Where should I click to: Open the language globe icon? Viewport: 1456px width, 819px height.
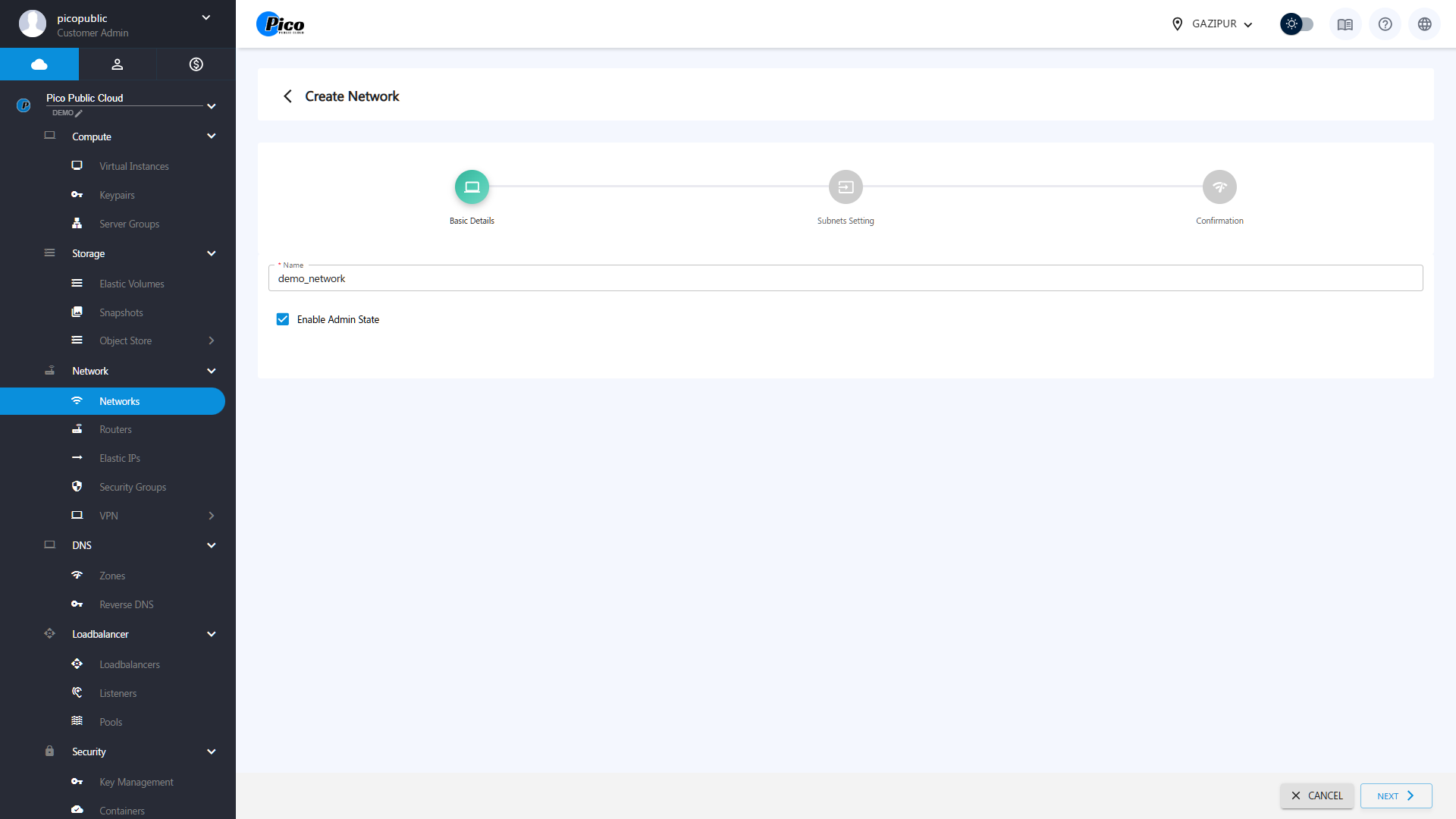pos(1424,24)
